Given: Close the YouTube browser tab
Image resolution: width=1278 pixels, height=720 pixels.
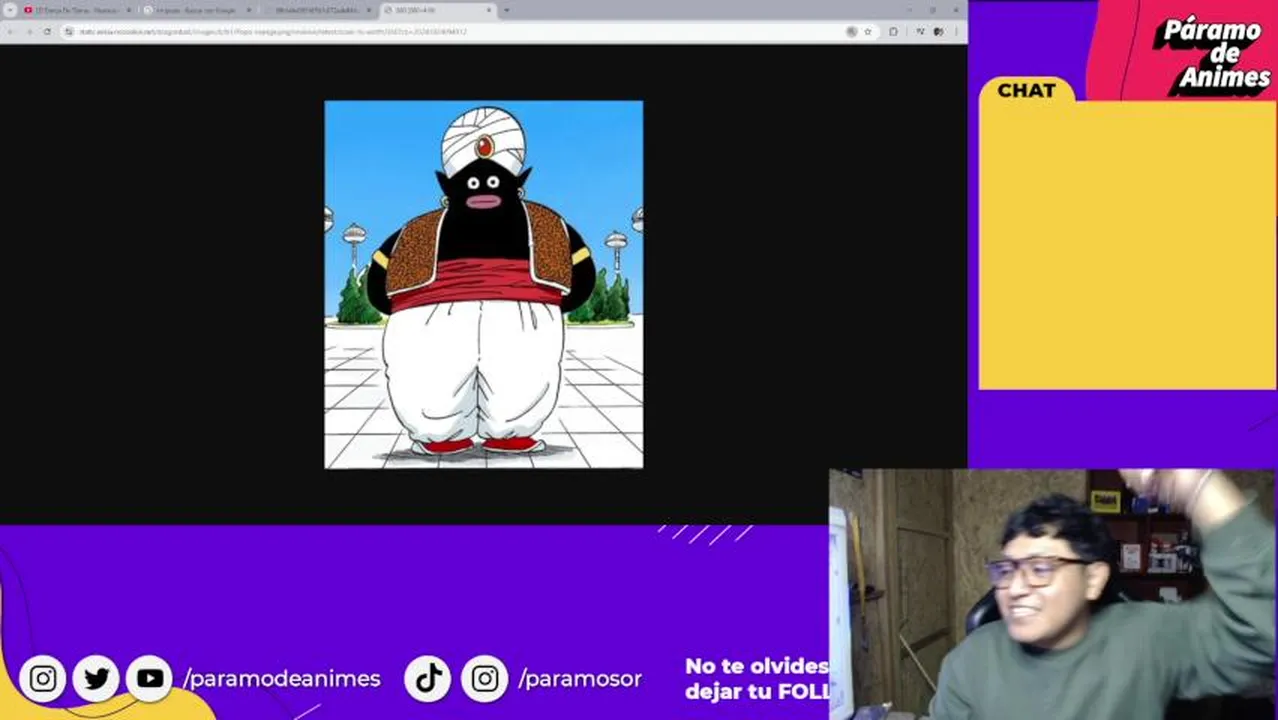Looking at the screenshot, I should pyautogui.click(x=128, y=10).
